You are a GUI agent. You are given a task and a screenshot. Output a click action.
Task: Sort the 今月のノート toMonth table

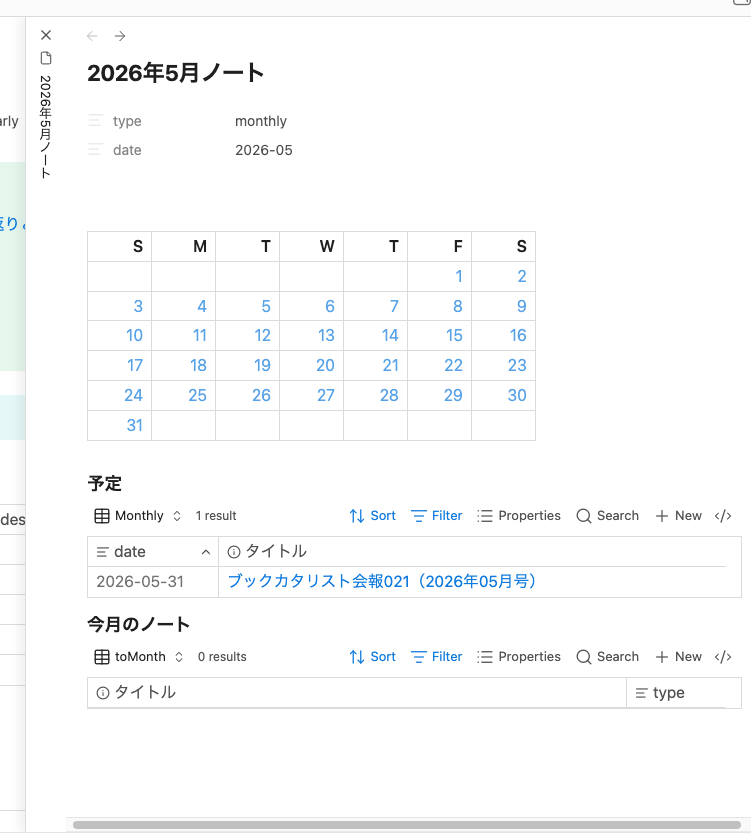point(372,657)
